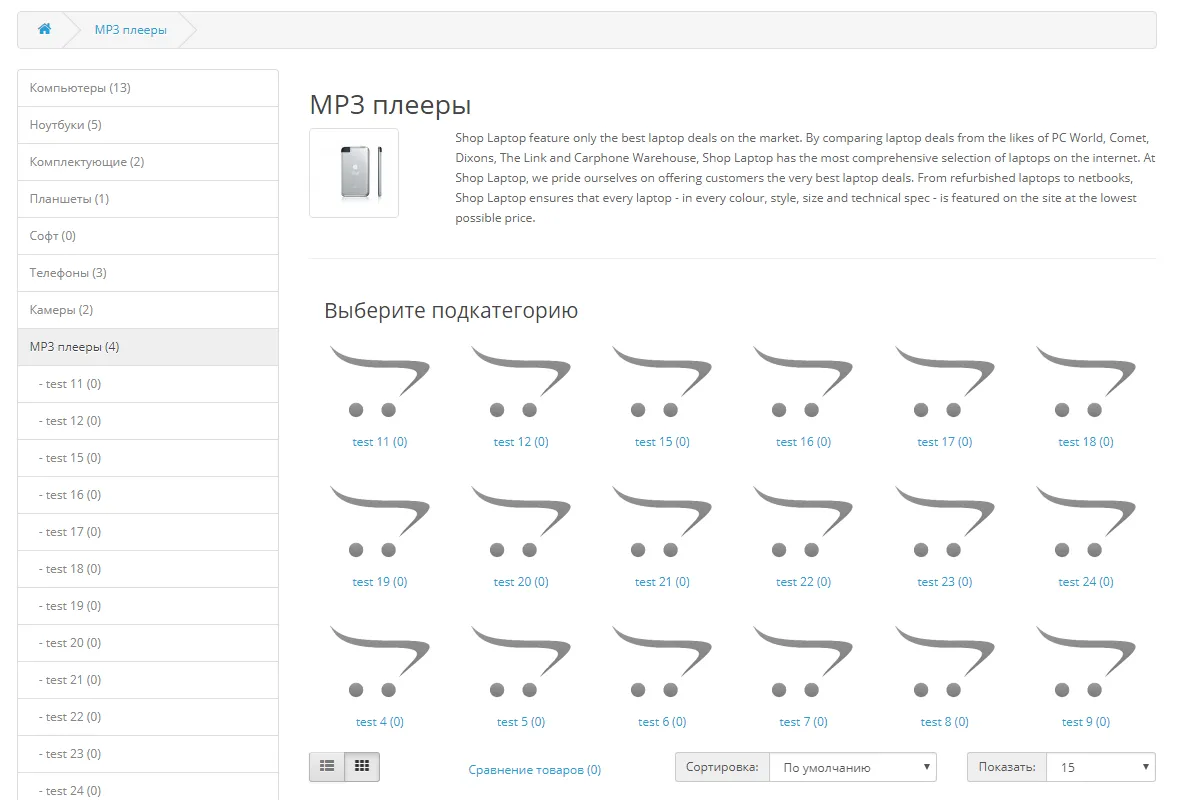1183x800 pixels.
Task: Open the test 22 (0) subcategory link
Action: point(803,581)
